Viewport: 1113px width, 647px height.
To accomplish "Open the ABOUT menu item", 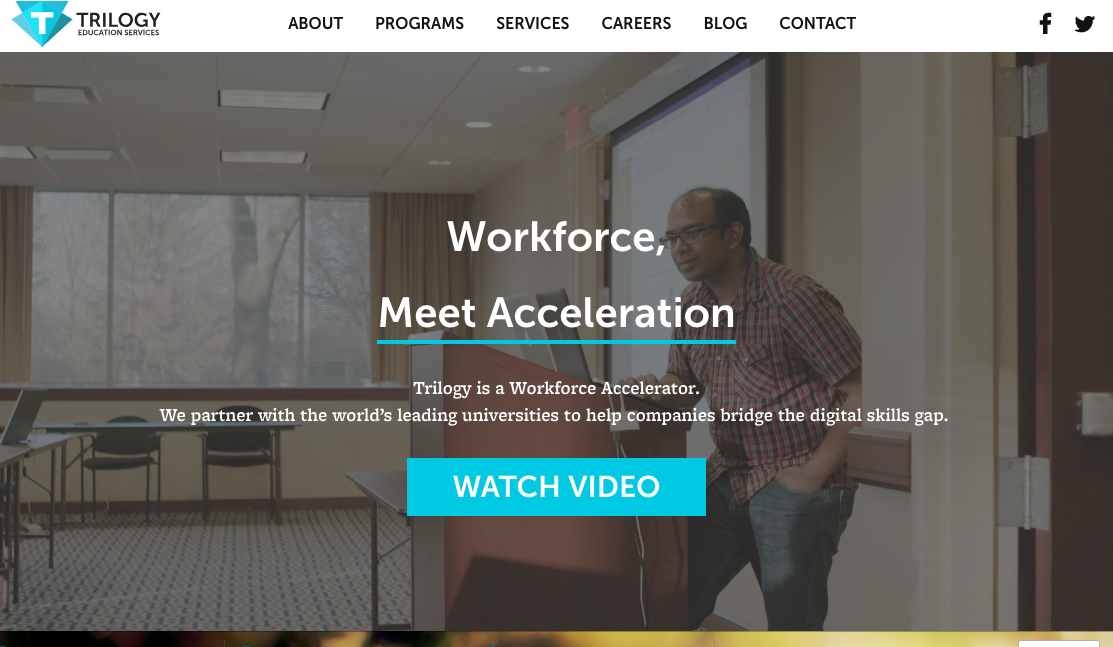I will coord(315,23).
